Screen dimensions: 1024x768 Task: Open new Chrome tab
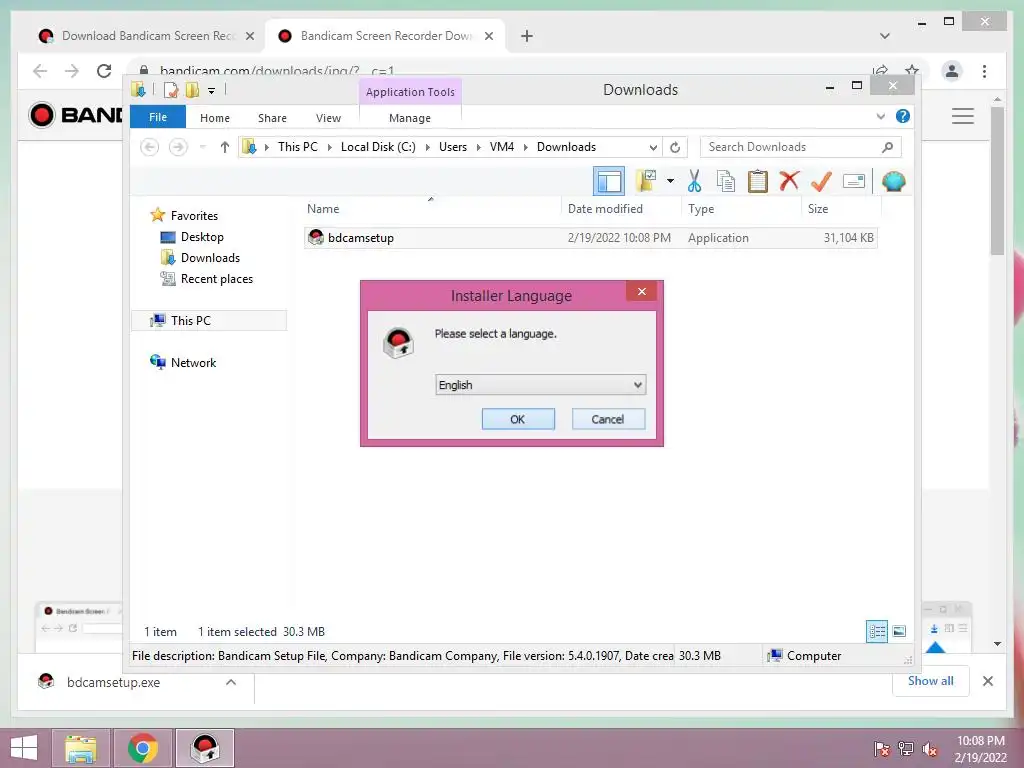(527, 36)
